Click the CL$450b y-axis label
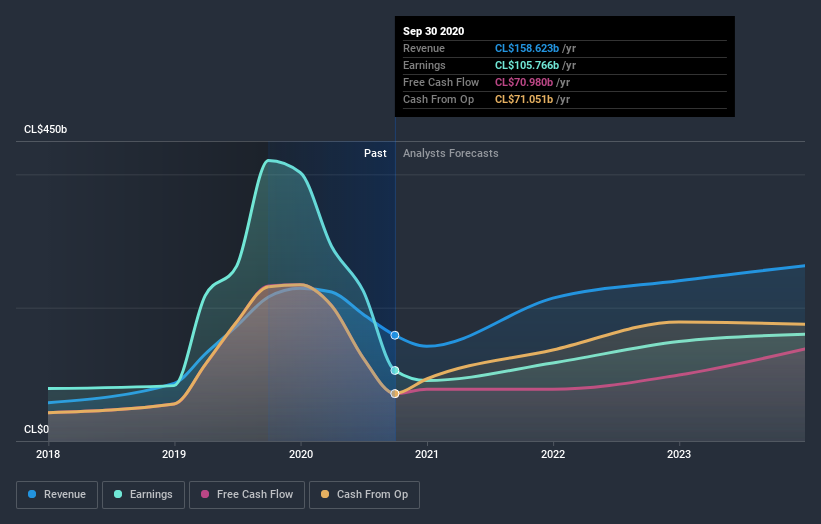The width and height of the screenshot is (821, 524). pyautogui.click(x=46, y=129)
